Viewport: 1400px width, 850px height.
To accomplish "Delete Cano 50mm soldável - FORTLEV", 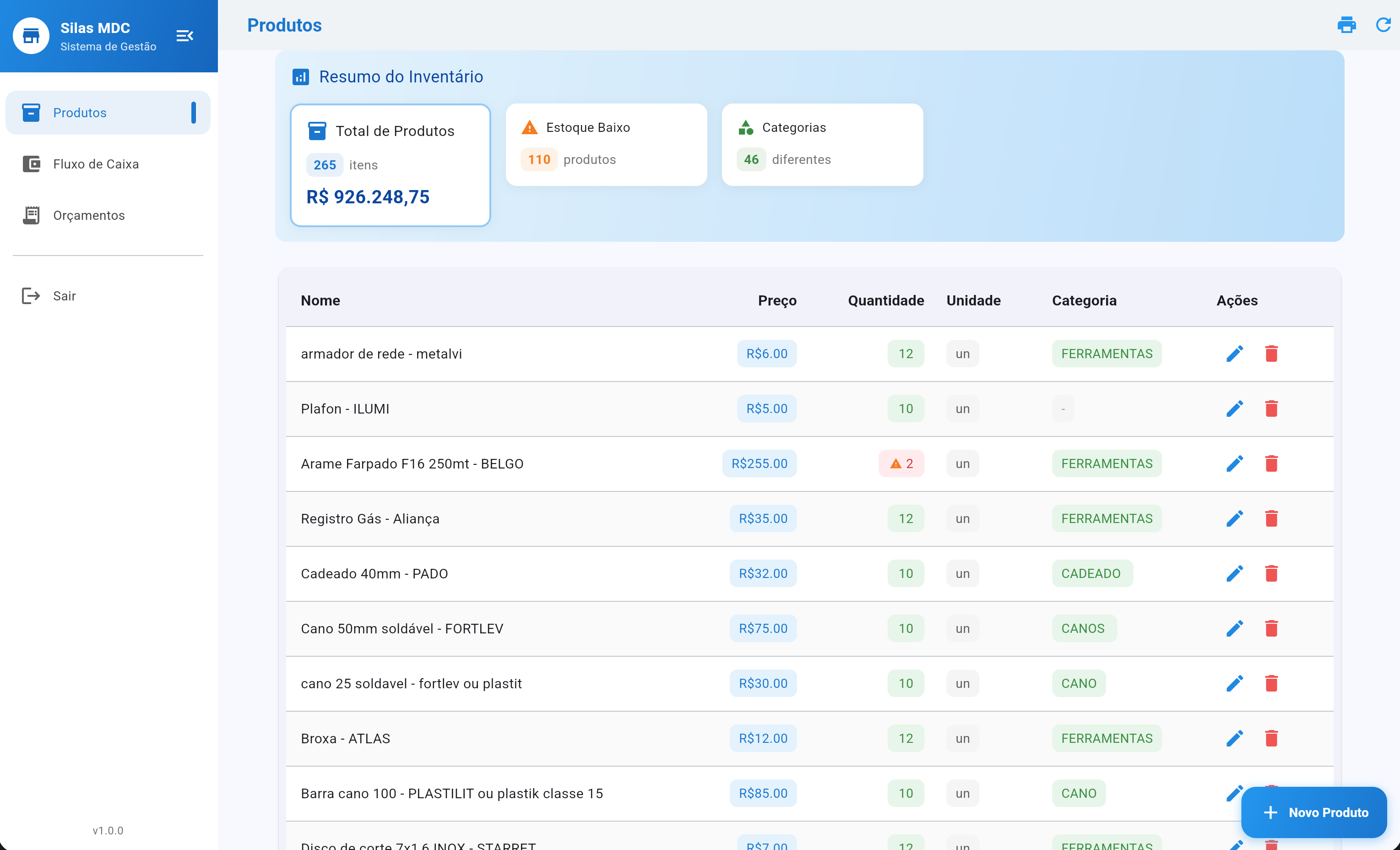I will [x=1271, y=629].
